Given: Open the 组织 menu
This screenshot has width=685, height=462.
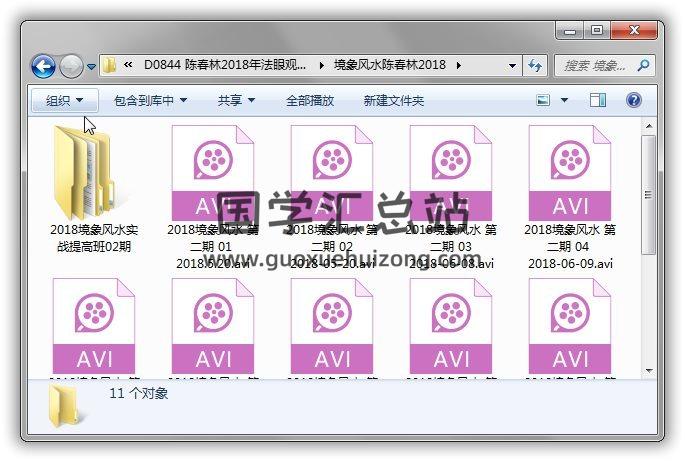Looking at the screenshot, I should tap(65, 100).
